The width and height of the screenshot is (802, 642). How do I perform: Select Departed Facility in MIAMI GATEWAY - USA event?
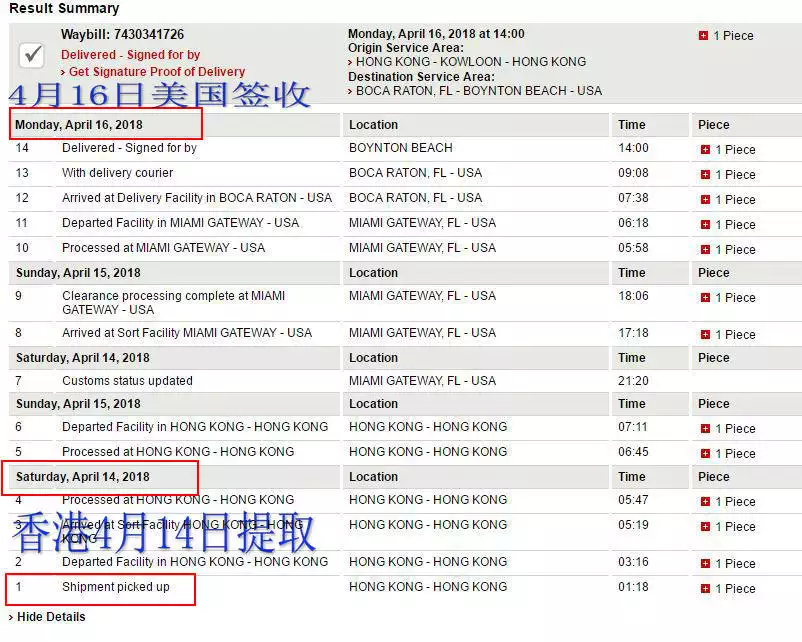coord(181,223)
